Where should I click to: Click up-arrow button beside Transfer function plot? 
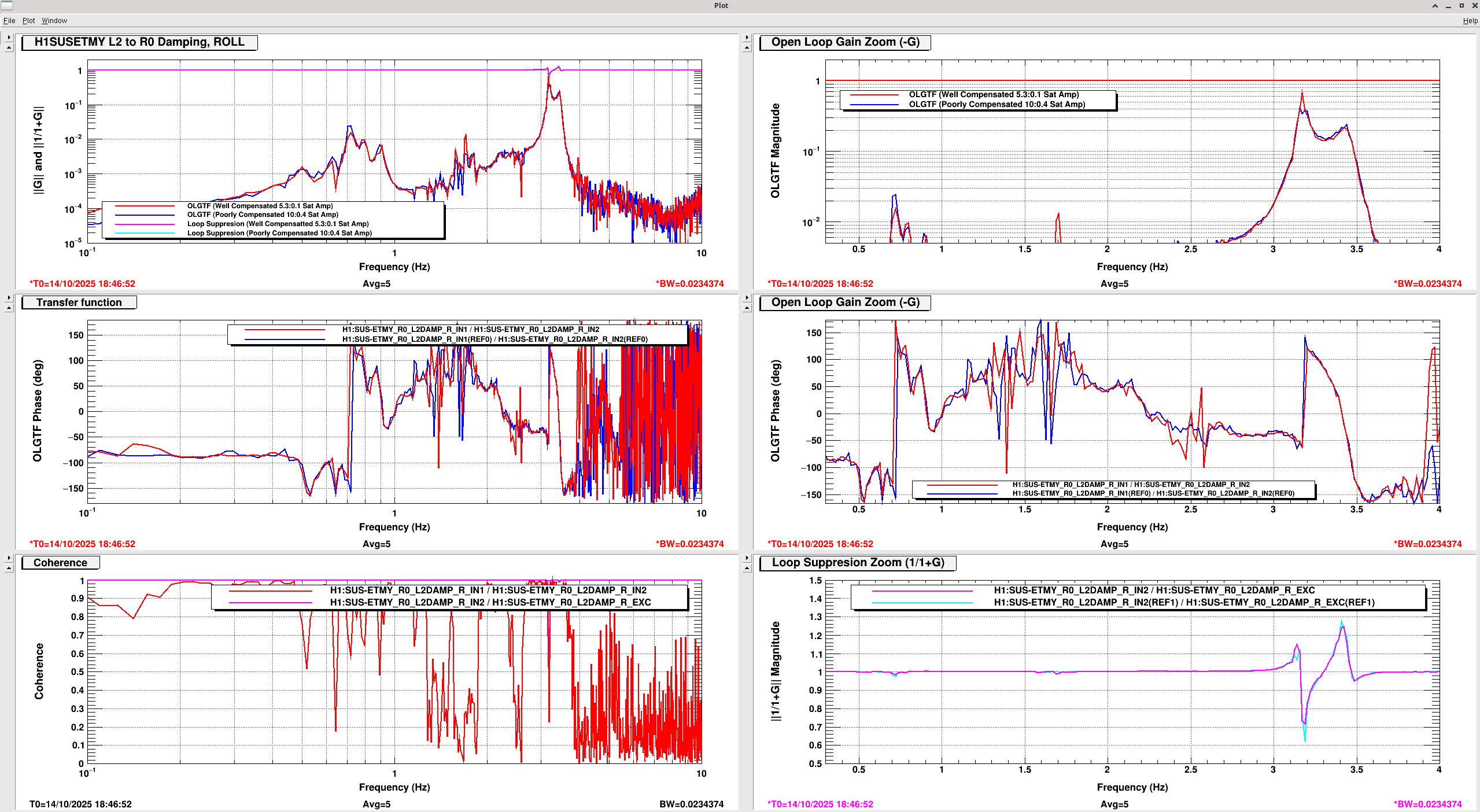[9, 308]
